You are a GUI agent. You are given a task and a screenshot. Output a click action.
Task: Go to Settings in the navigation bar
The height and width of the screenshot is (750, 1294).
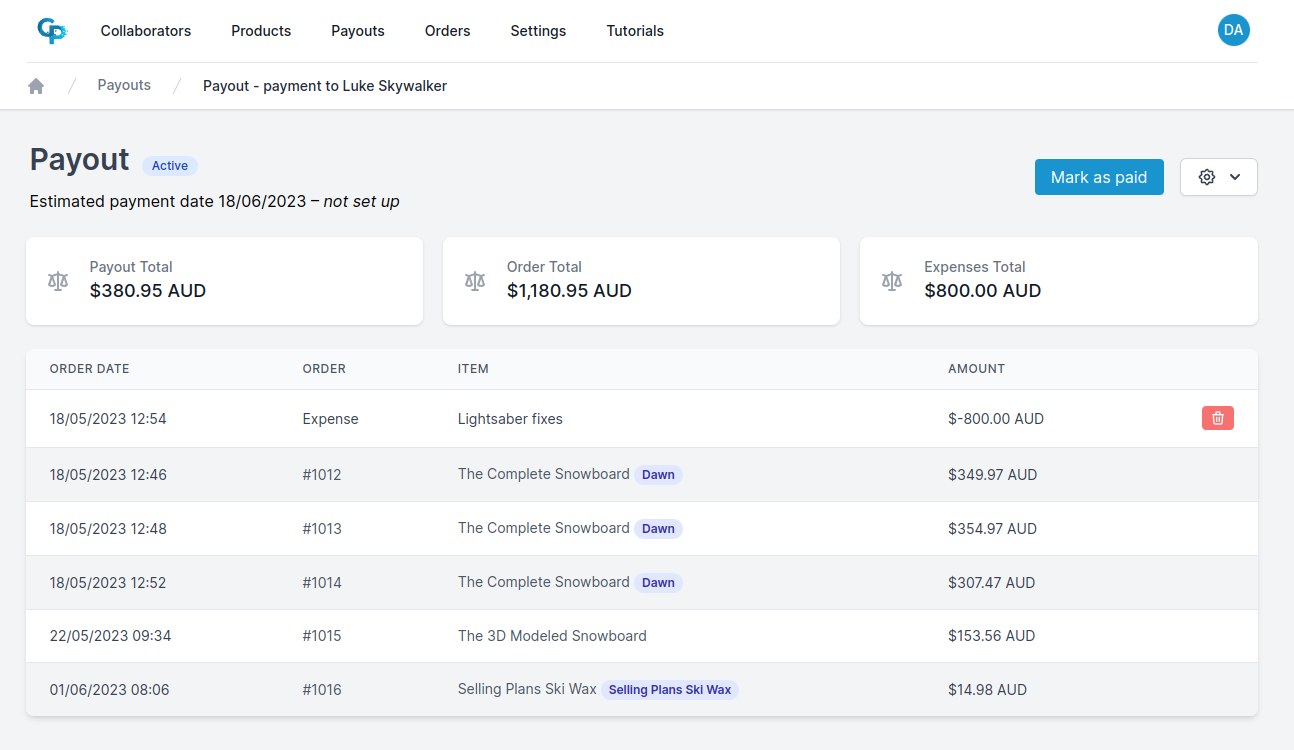click(x=538, y=31)
